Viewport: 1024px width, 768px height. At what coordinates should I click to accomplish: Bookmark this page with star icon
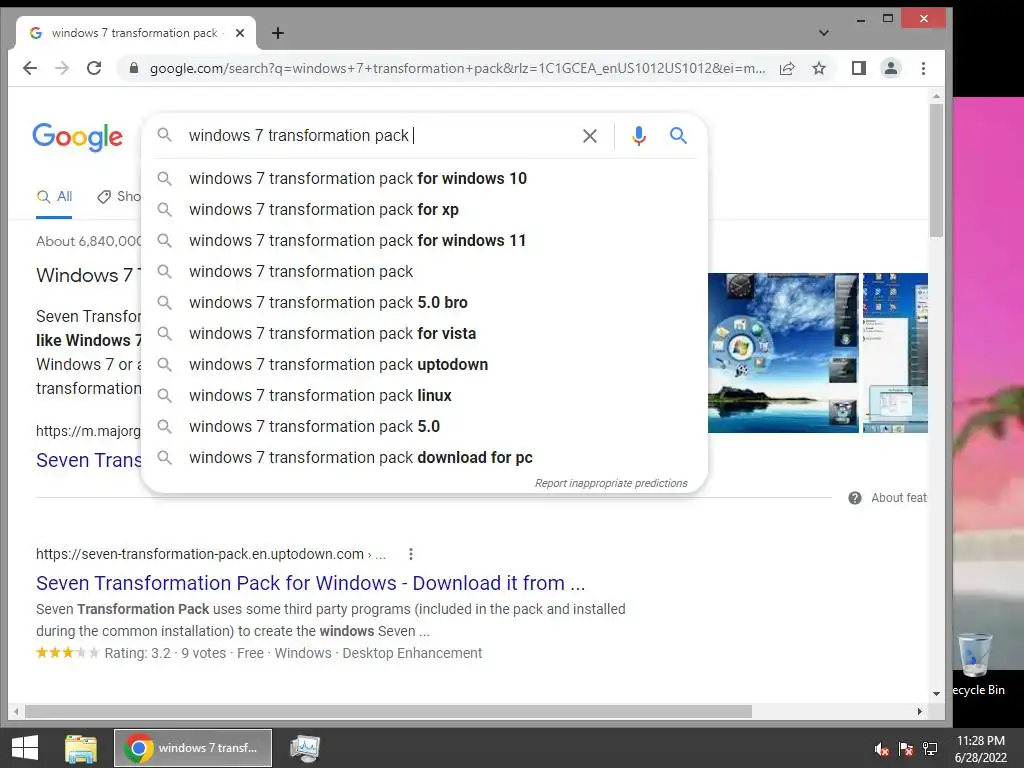click(x=819, y=68)
